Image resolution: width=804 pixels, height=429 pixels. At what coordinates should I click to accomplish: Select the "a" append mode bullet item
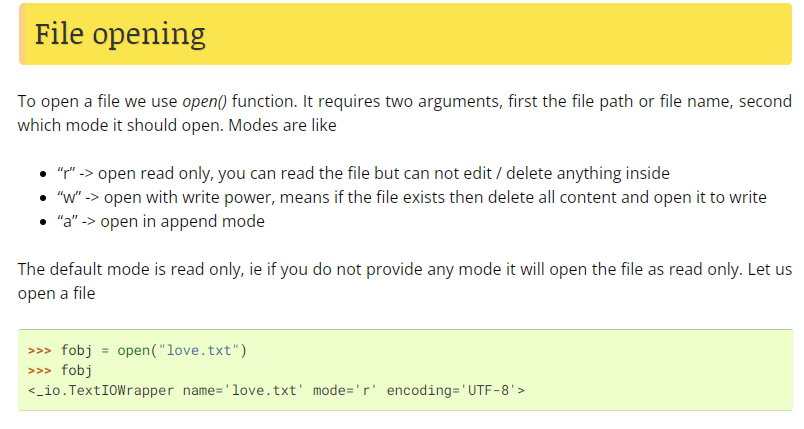161,222
